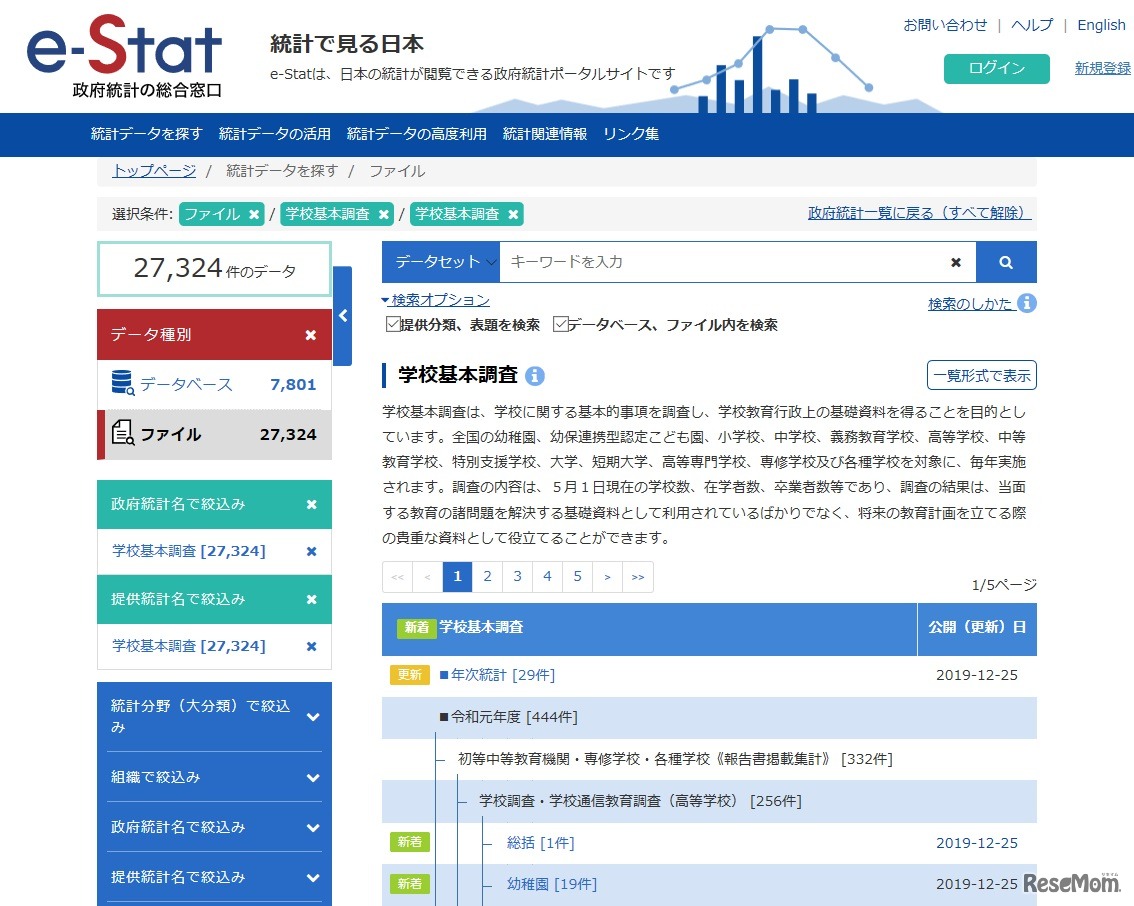Select the ファイル icon showing 27,324 items
This screenshot has width=1134, height=906.
125,434
